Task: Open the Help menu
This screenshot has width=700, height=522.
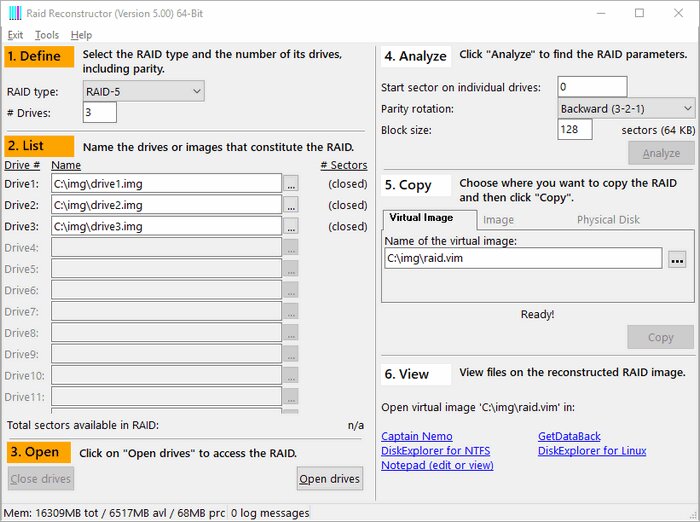Action: pyautogui.click(x=81, y=35)
